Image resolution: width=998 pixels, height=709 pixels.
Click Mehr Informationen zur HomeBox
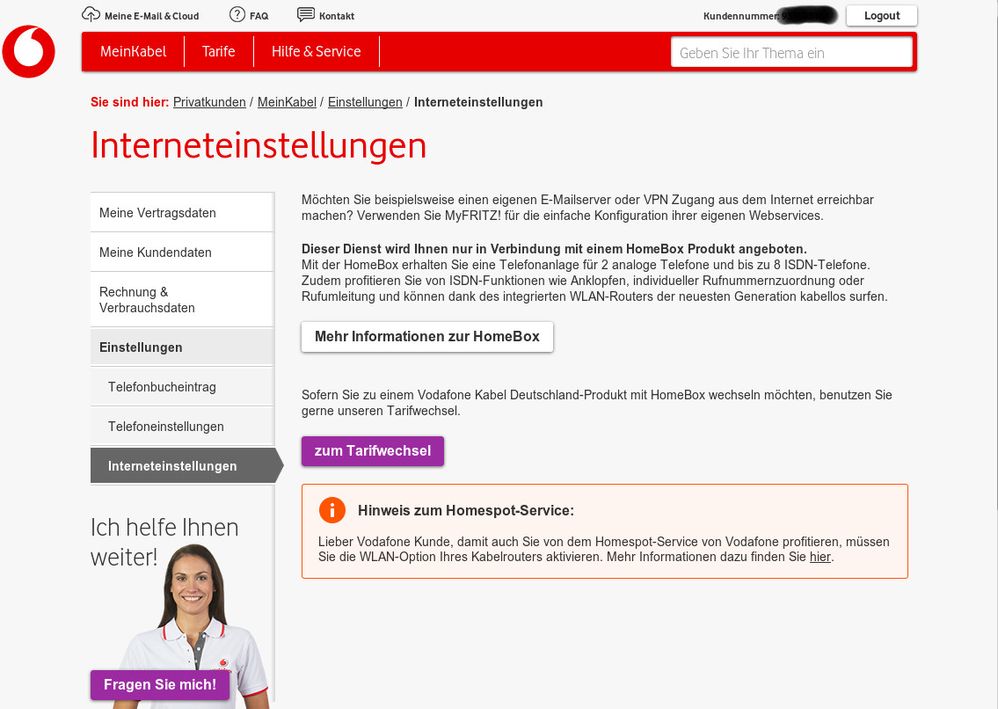[427, 337]
